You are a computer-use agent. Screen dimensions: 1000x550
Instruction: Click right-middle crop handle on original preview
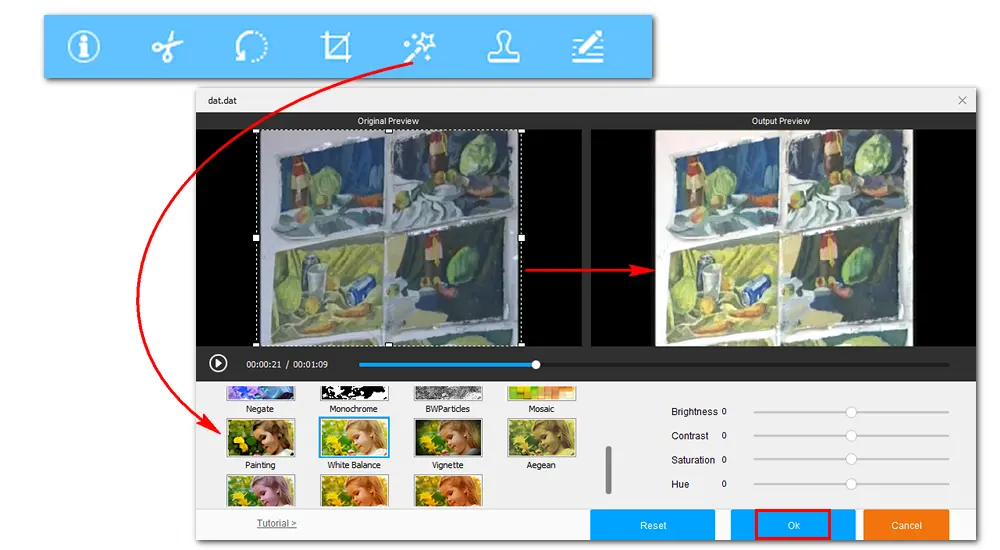(x=522, y=238)
